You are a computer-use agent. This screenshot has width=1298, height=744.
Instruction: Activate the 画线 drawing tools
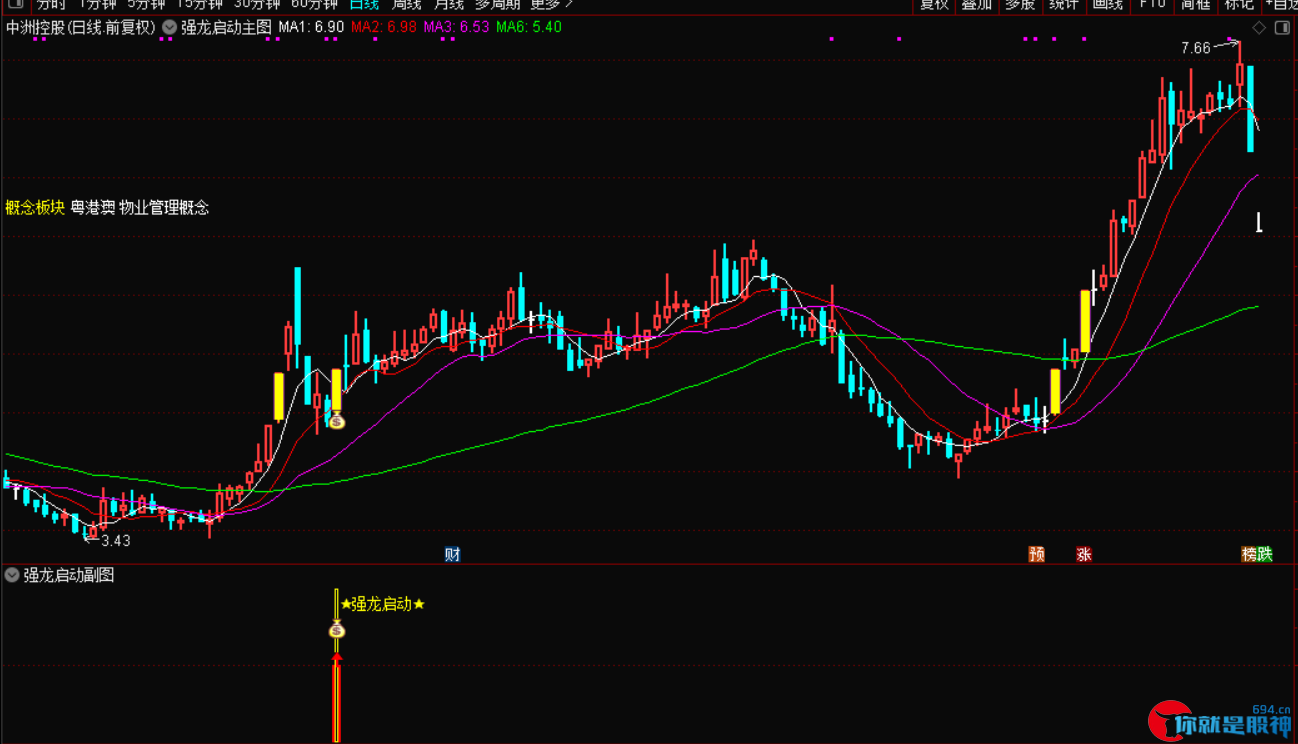[1108, 4]
